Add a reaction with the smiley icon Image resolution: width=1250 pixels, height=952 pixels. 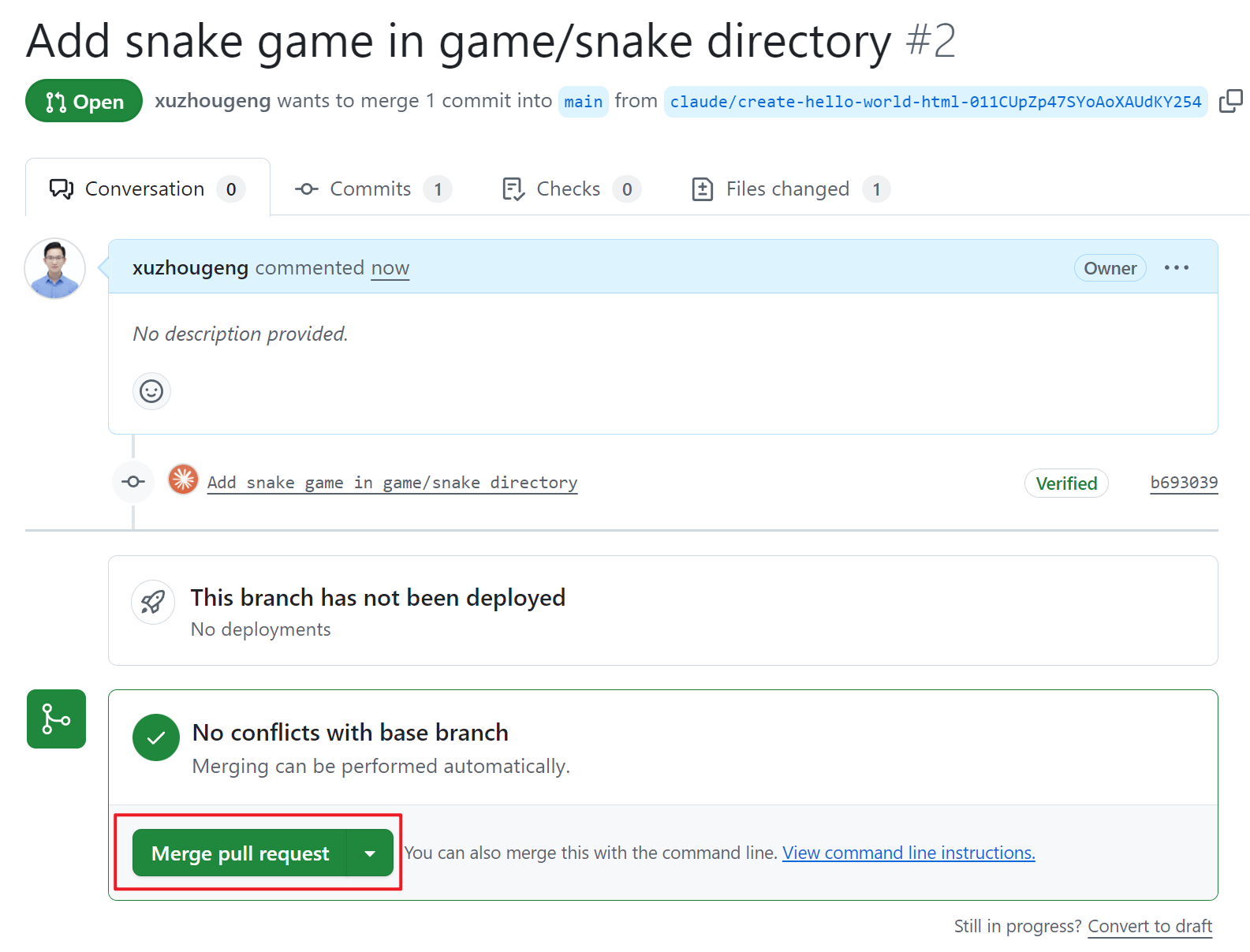[x=151, y=391]
